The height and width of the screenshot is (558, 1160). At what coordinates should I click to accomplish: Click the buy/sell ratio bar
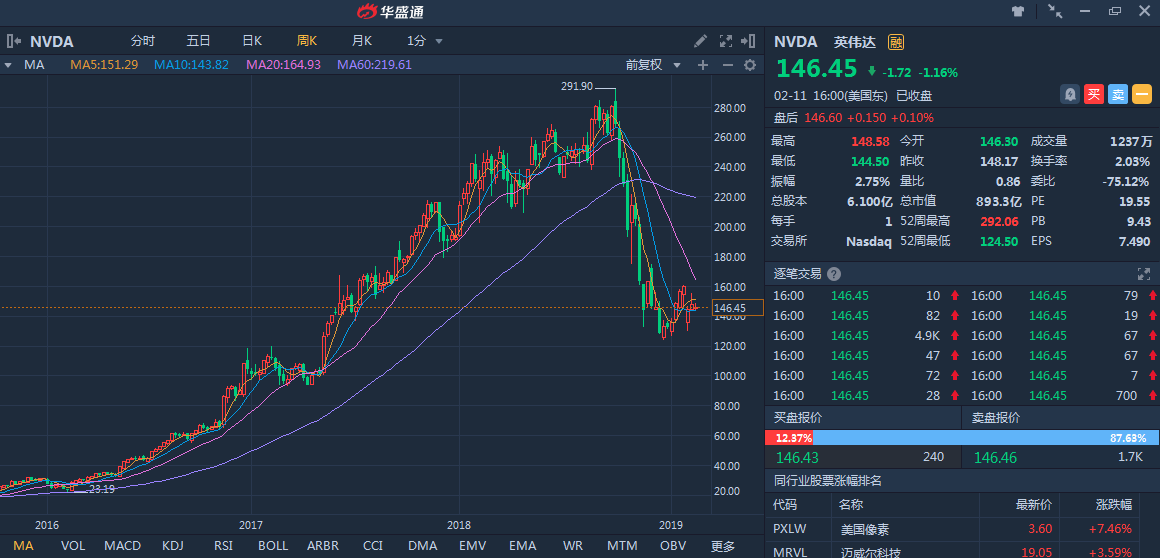coord(962,438)
